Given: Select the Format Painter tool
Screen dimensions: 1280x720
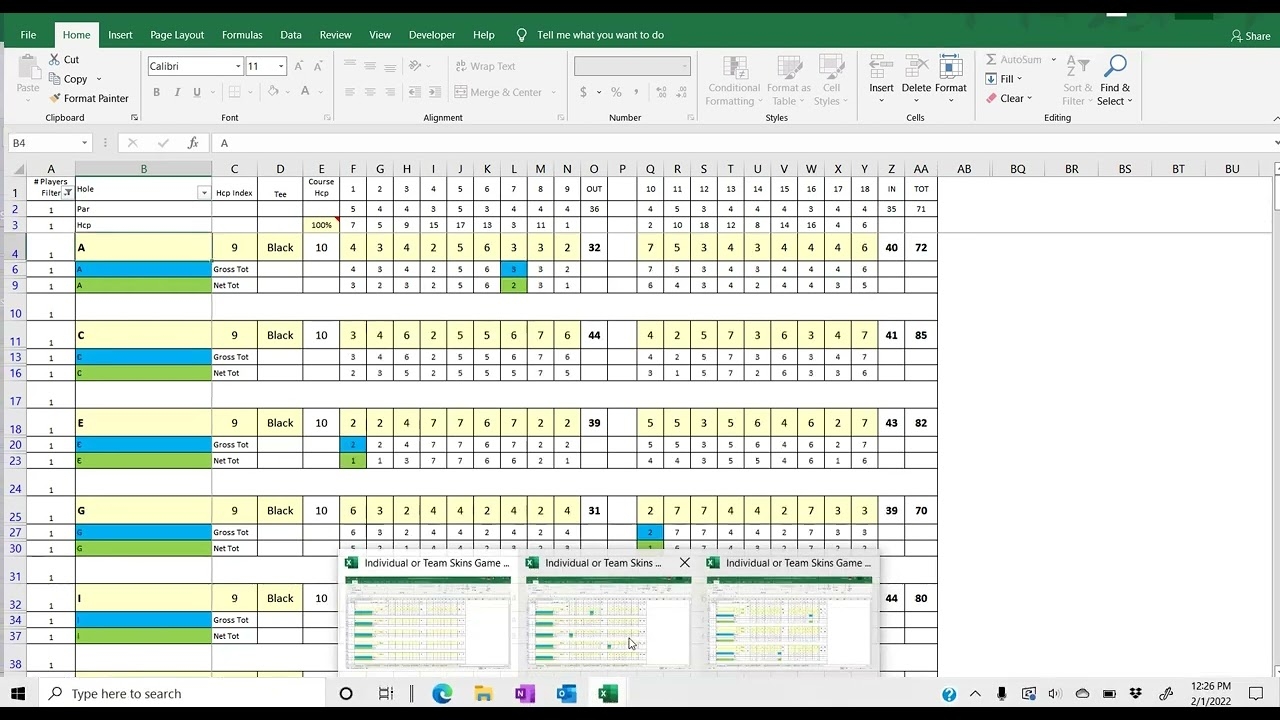Looking at the screenshot, I should (x=90, y=98).
